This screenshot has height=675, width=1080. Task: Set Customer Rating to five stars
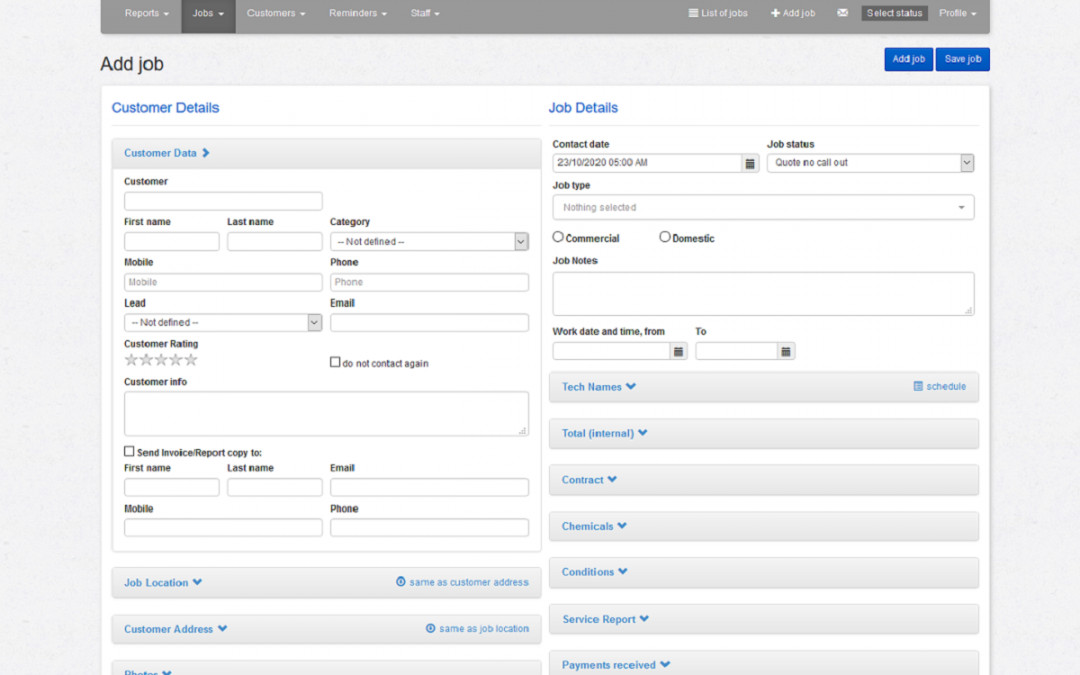(191, 360)
